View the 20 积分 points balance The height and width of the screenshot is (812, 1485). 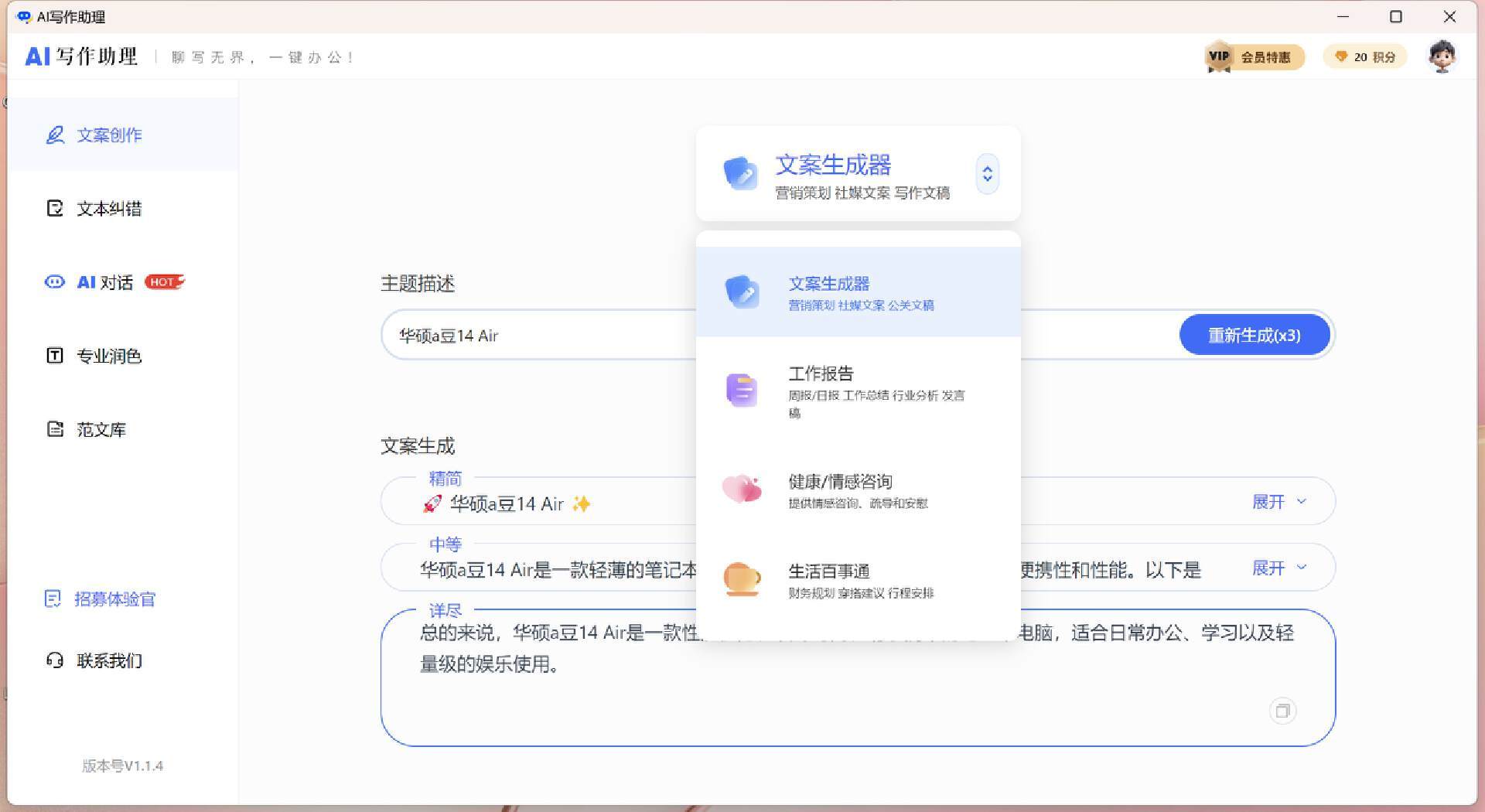coord(1365,56)
